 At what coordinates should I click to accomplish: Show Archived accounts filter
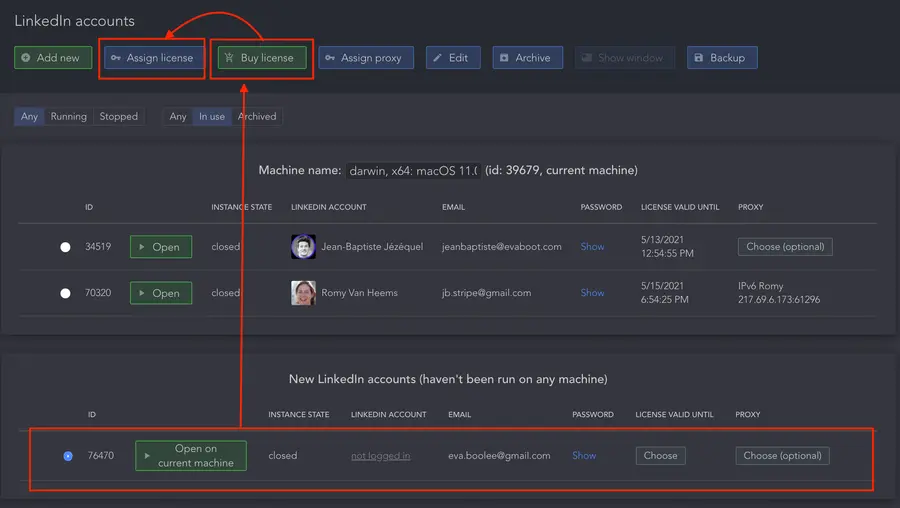257,117
